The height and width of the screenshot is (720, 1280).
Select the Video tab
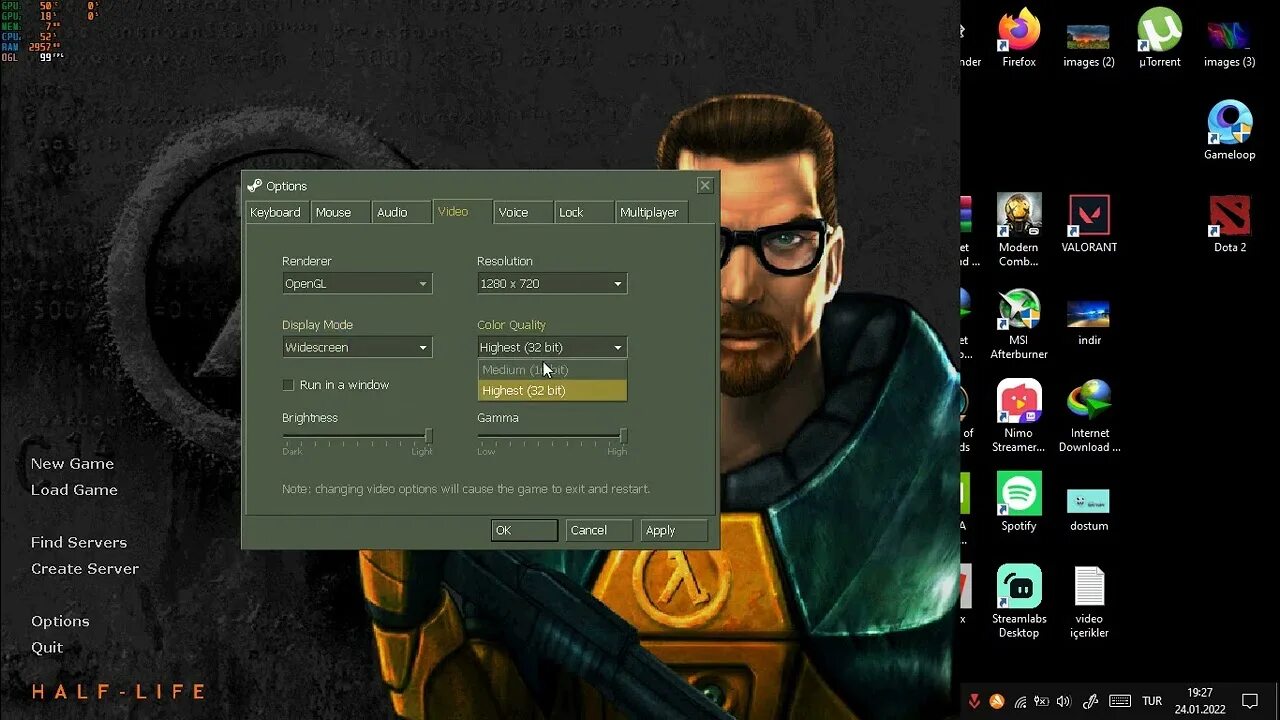(462, 211)
